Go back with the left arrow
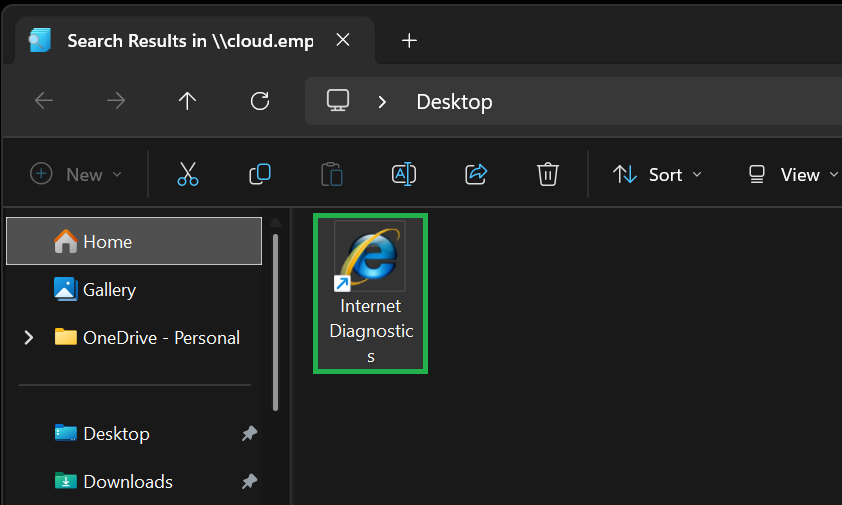The width and height of the screenshot is (842, 505). point(44,100)
